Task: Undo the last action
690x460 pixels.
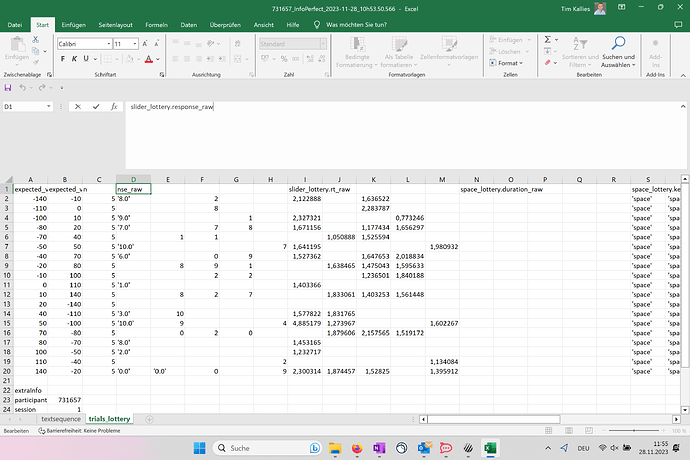Action: (22, 88)
